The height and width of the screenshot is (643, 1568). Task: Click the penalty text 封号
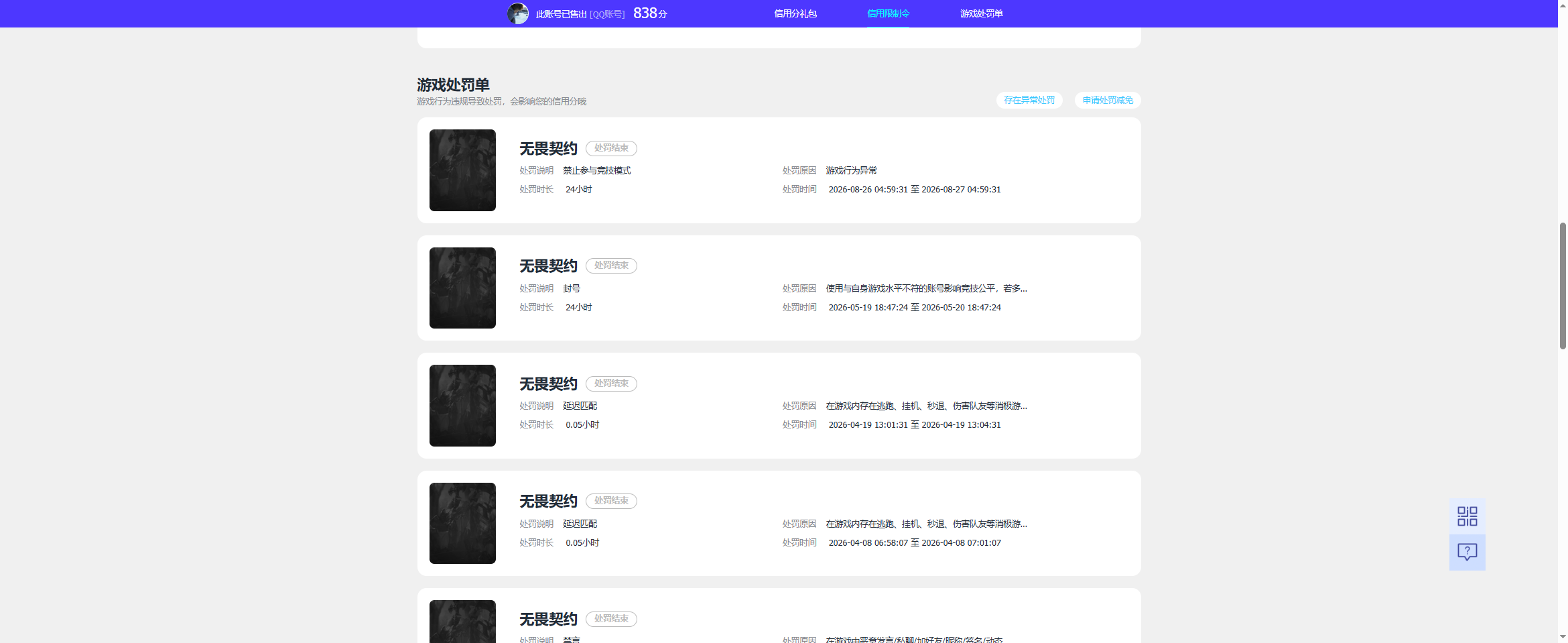point(572,288)
